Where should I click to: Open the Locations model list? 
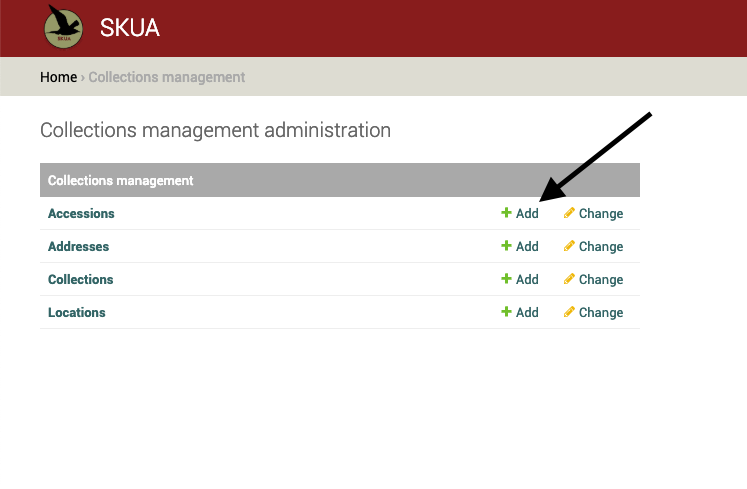click(x=76, y=312)
